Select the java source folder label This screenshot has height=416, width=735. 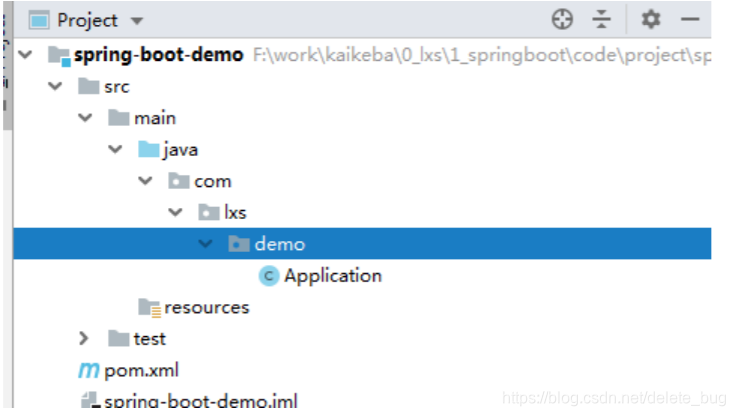(x=181, y=151)
